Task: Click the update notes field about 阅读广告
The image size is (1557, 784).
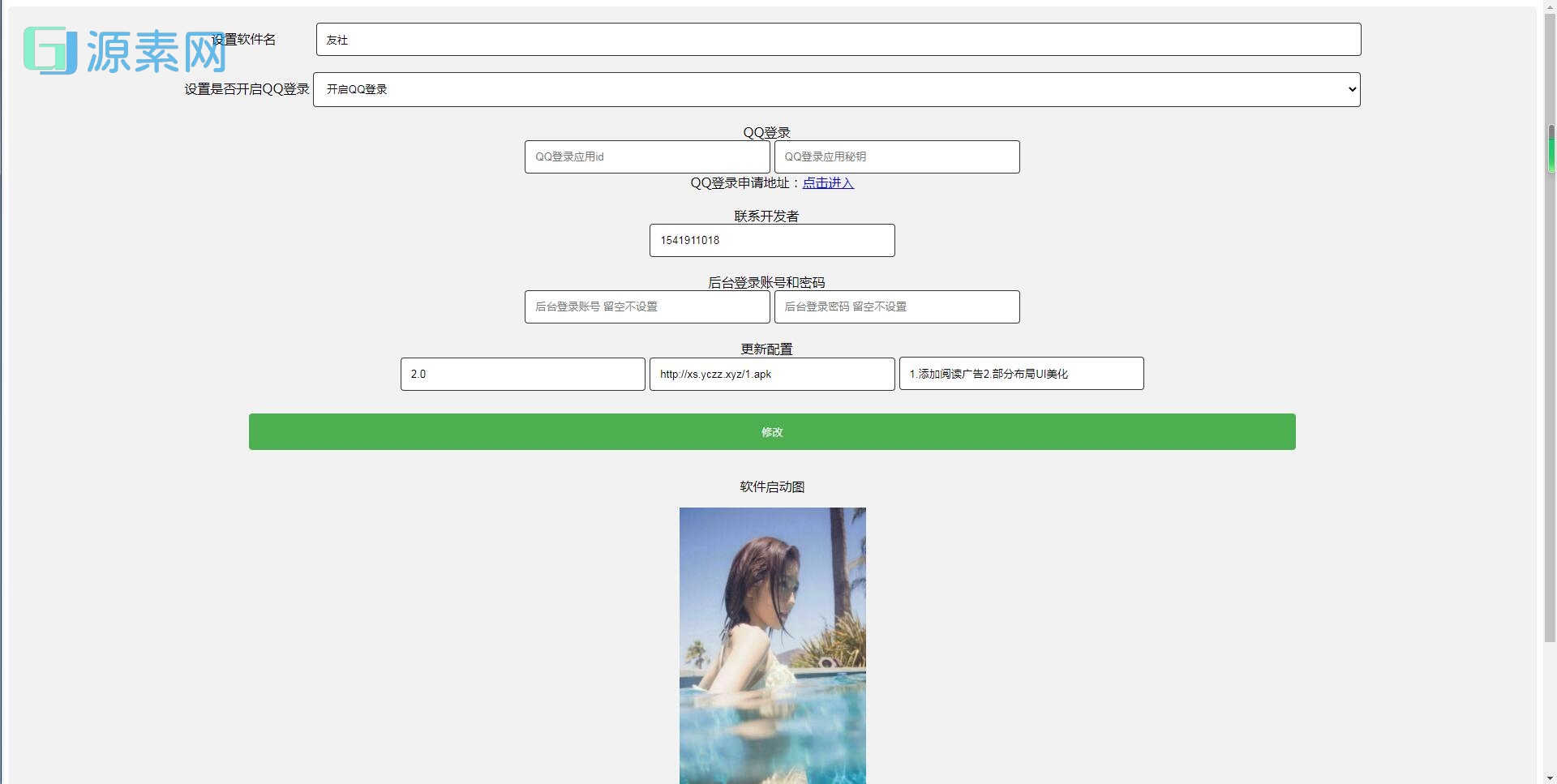Action: [1021, 374]
